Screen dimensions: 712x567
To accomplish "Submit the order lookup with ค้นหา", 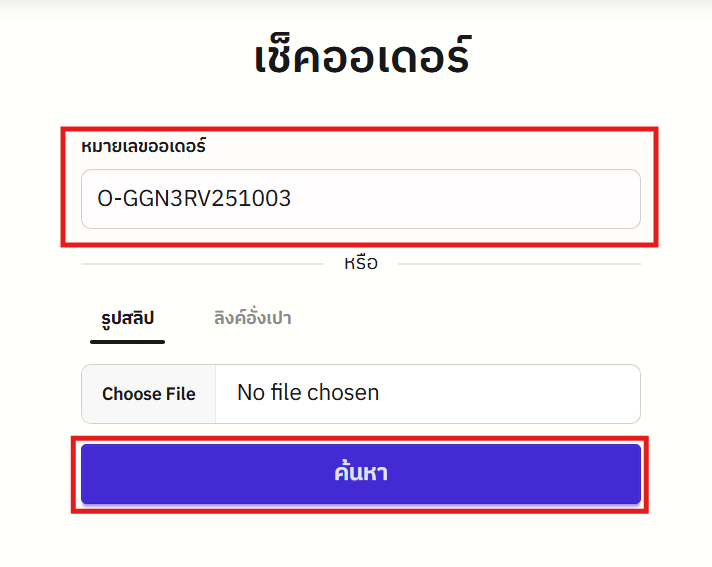I will [360, 473].
